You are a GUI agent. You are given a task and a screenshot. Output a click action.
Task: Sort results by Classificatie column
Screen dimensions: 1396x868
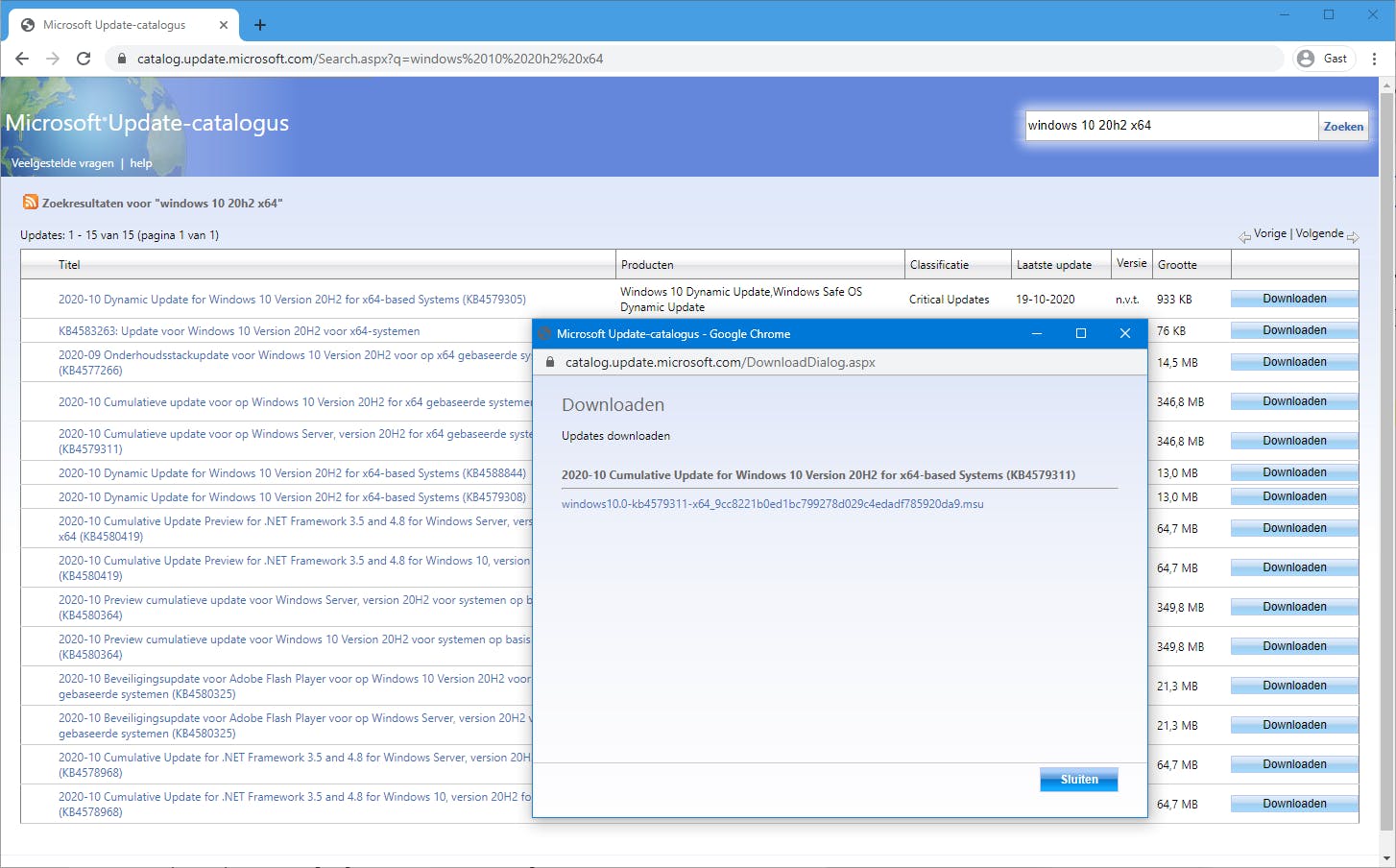click(x=939, y=265)
